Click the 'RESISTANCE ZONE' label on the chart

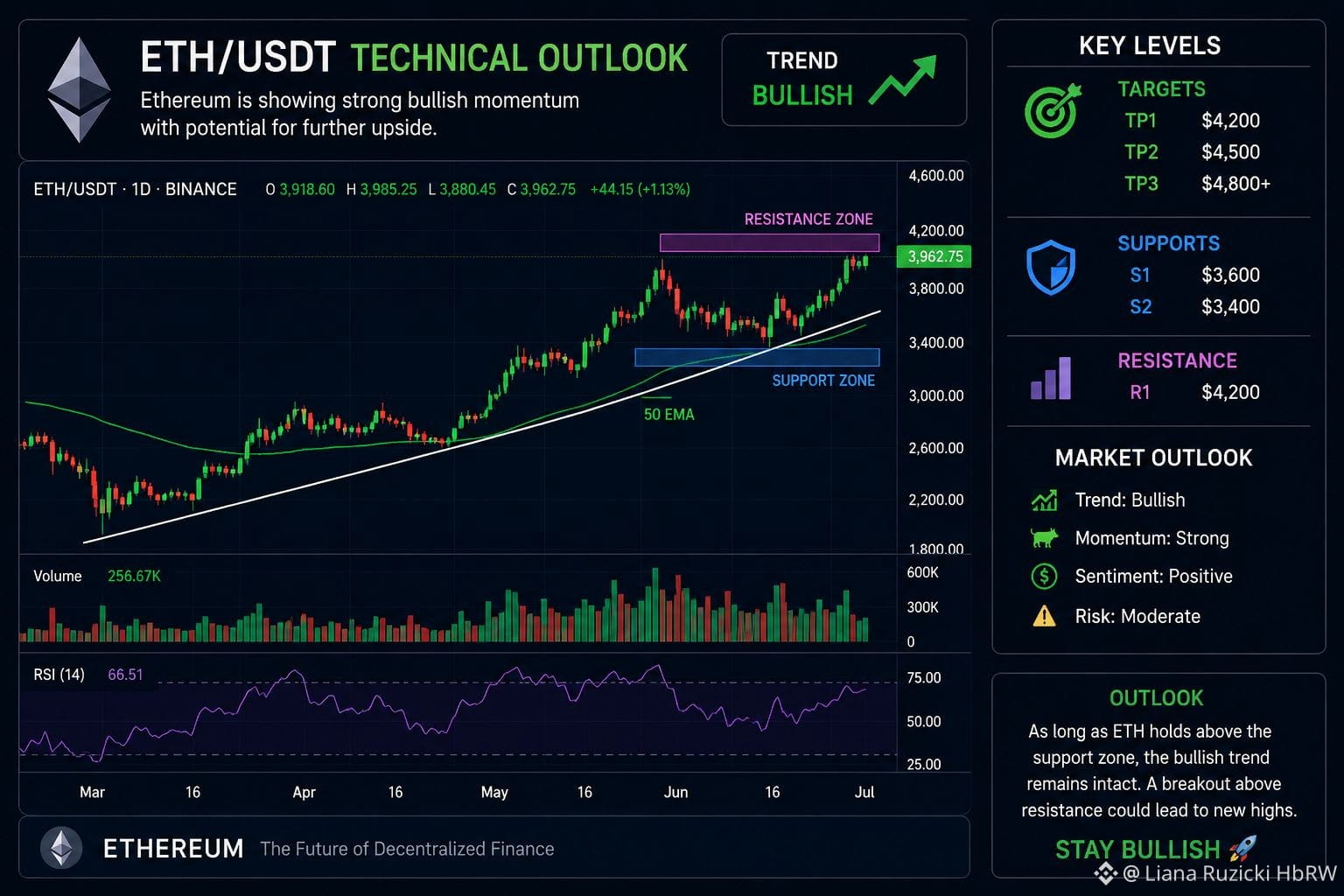808,219
